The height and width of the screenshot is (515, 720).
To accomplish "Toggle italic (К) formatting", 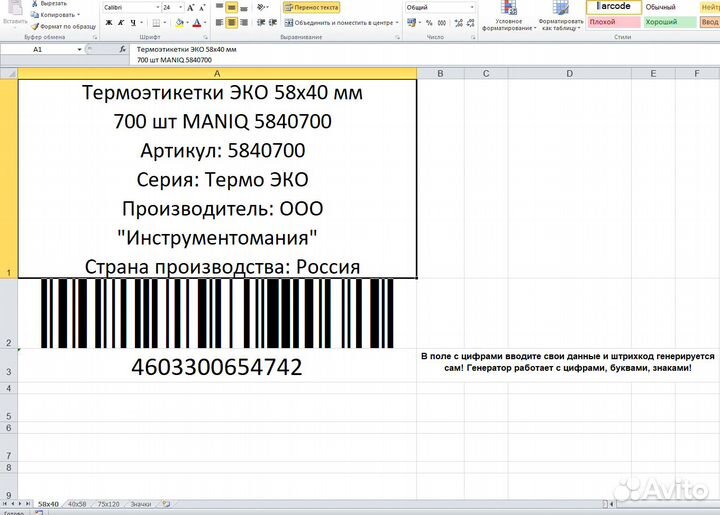I will point(121,22).
